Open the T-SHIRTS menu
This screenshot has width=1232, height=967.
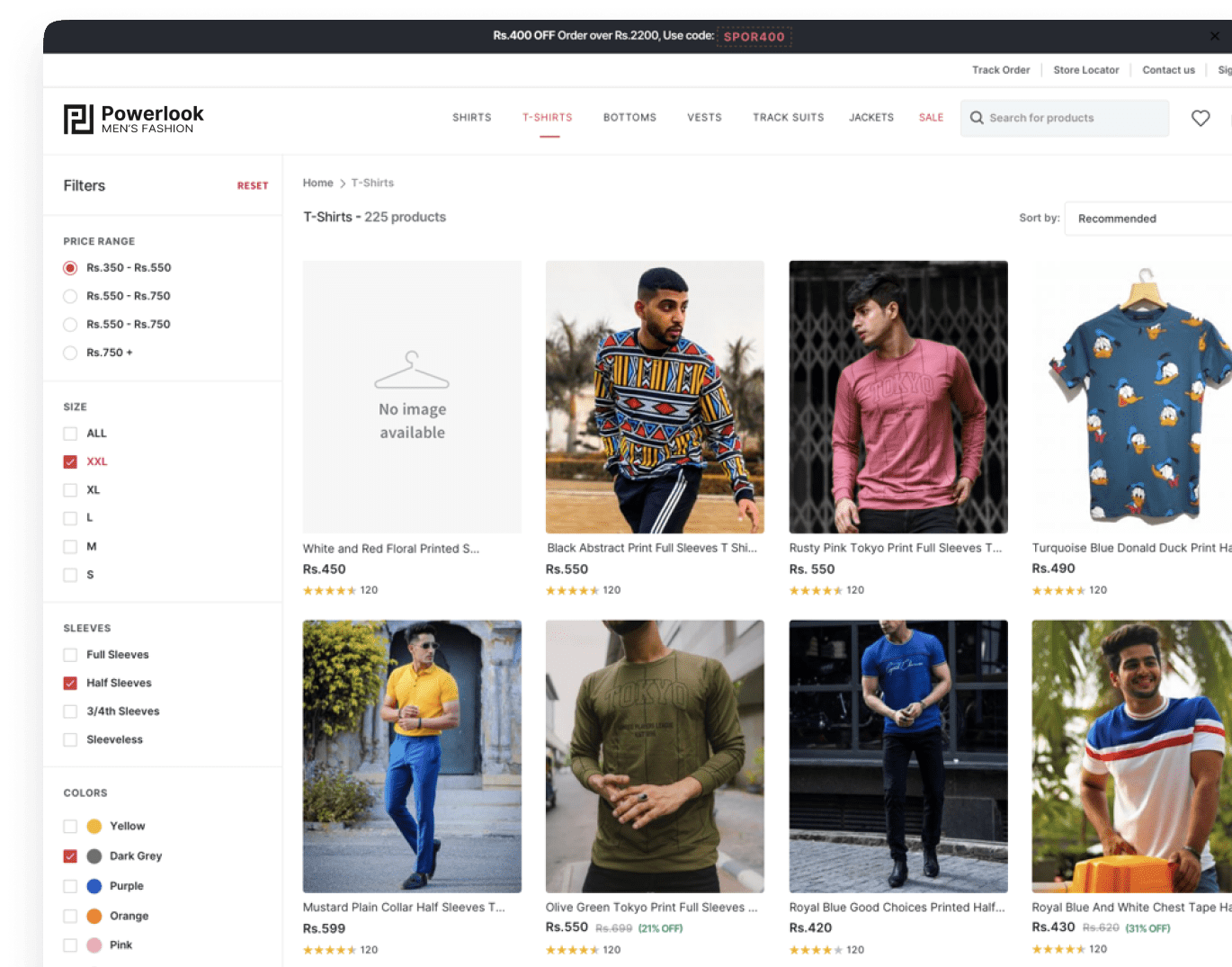548,118
